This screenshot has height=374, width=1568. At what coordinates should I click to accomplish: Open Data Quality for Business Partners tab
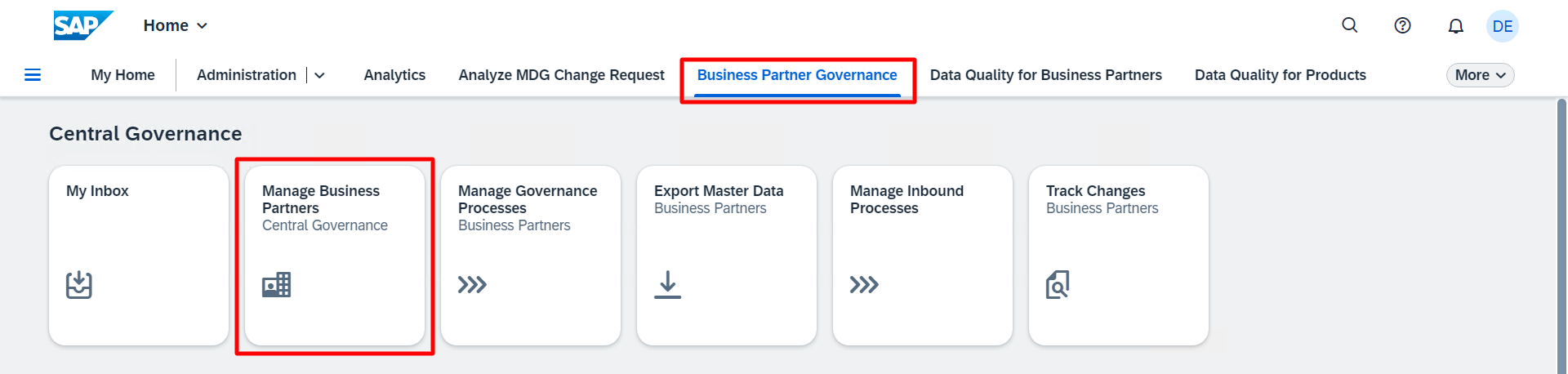tap(1045, 75)
